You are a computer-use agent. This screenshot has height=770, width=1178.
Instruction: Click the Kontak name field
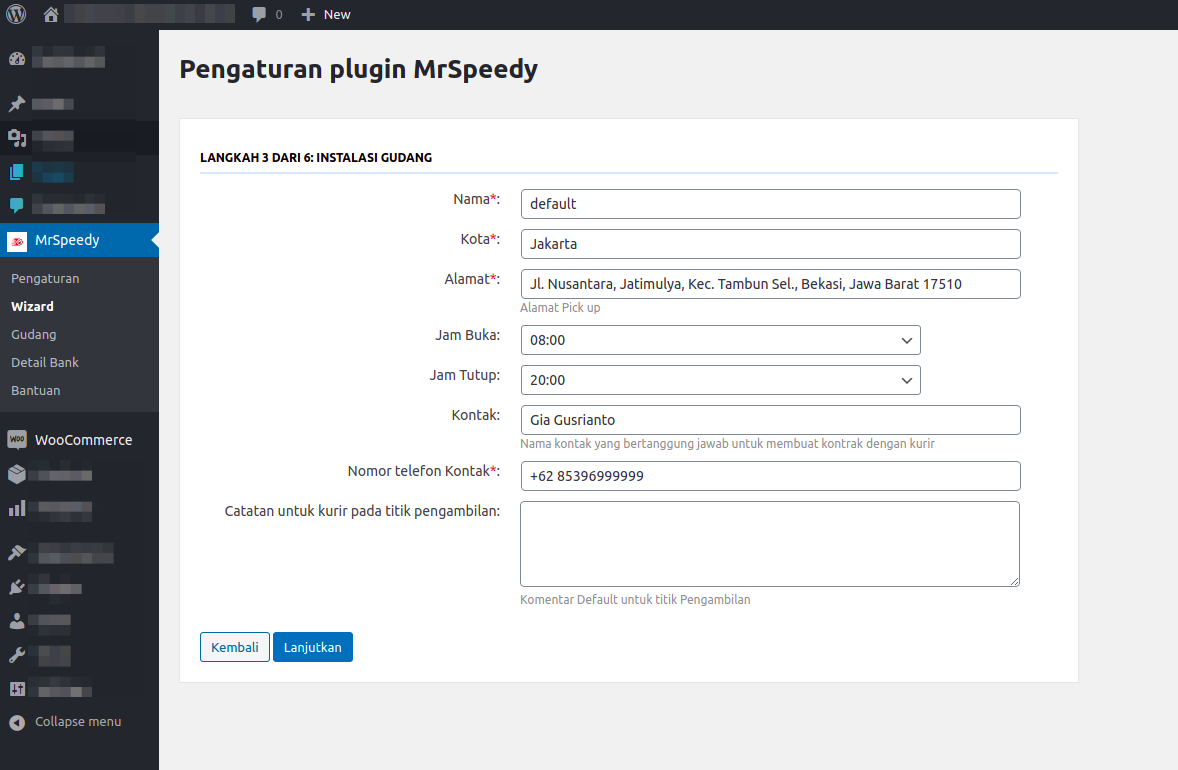pyautogui.click(x=770, y=420)
